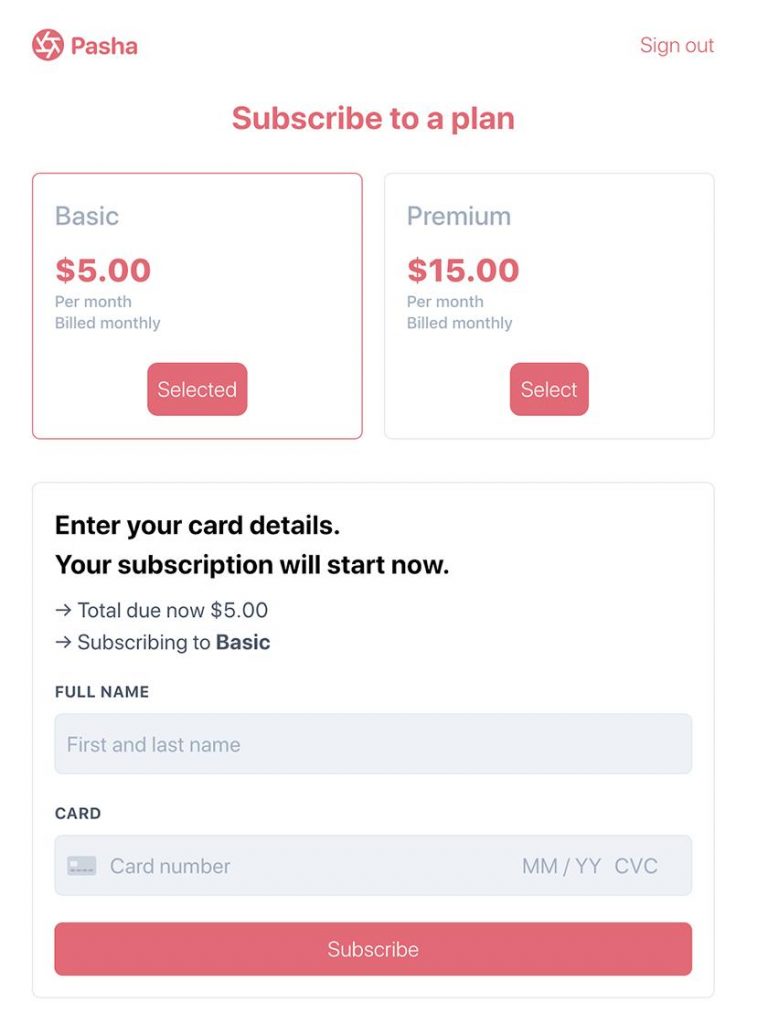Click the credit card icon in the card field
This screenshot has height=1013, width=768.
(x=82, y=866)
